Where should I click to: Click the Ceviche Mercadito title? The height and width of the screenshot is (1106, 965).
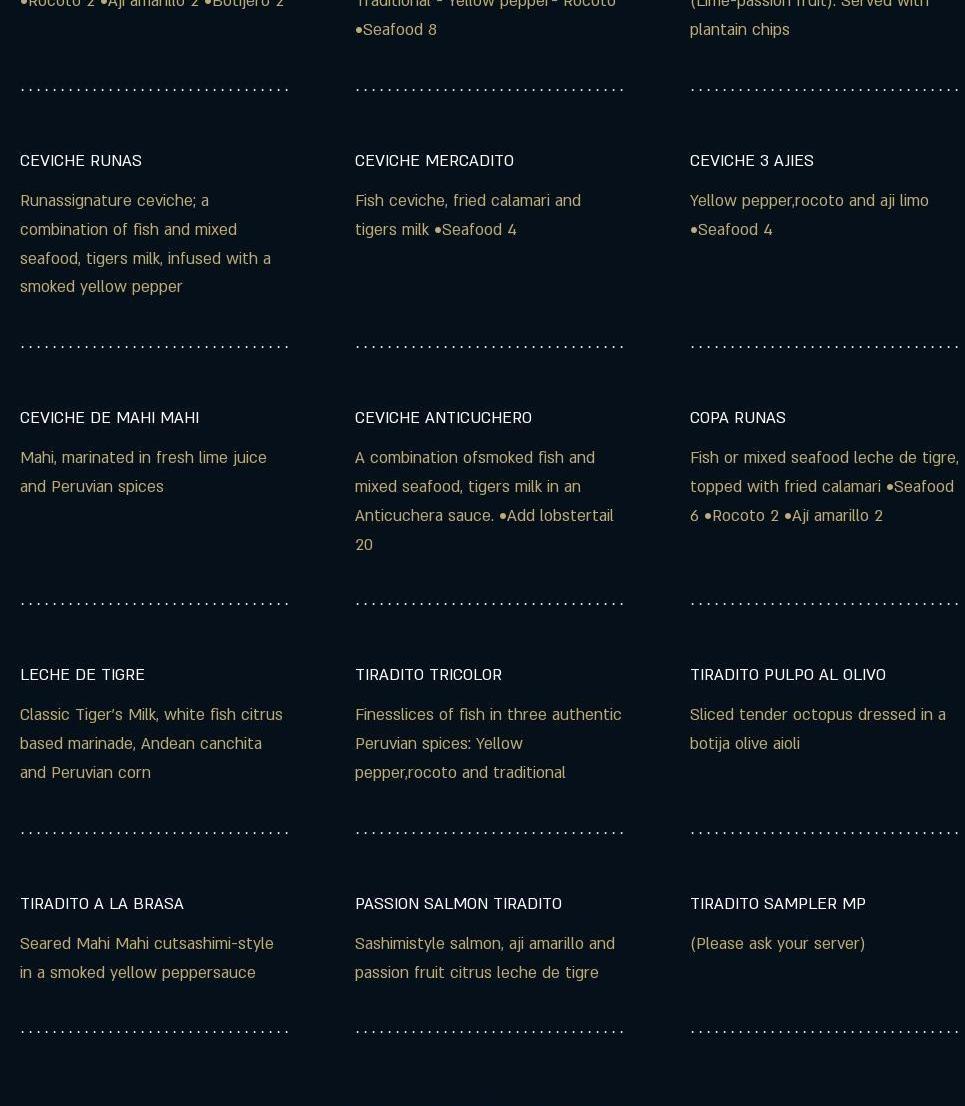(x=434, y=160)
